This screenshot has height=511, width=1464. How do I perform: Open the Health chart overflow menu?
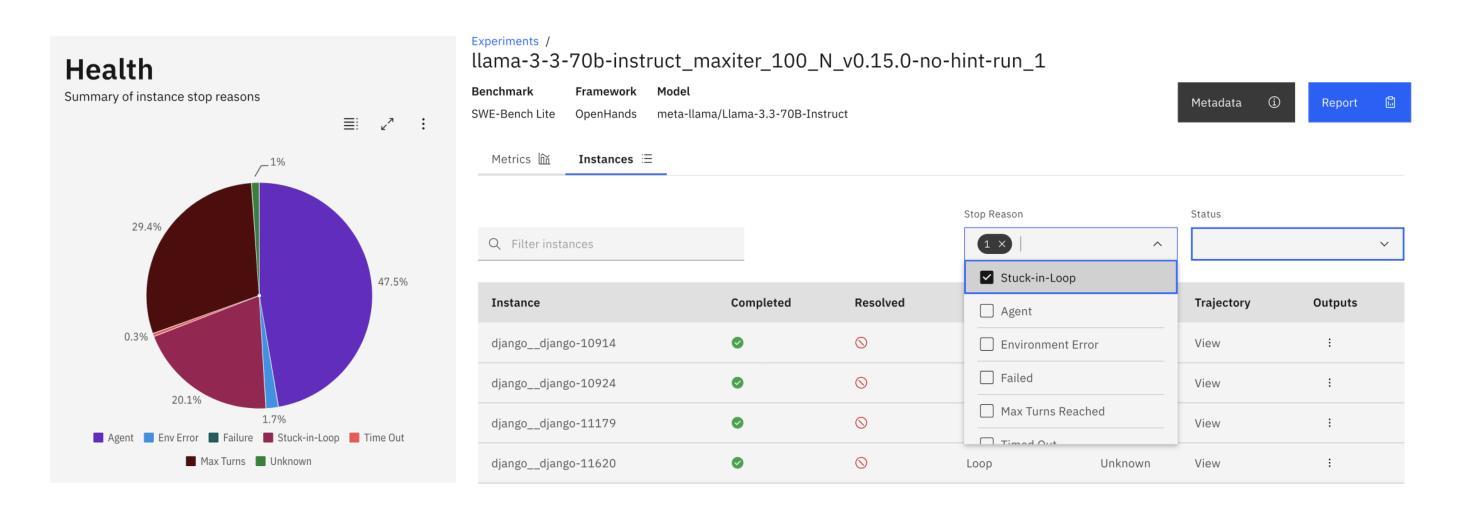(x=423, y=124)
